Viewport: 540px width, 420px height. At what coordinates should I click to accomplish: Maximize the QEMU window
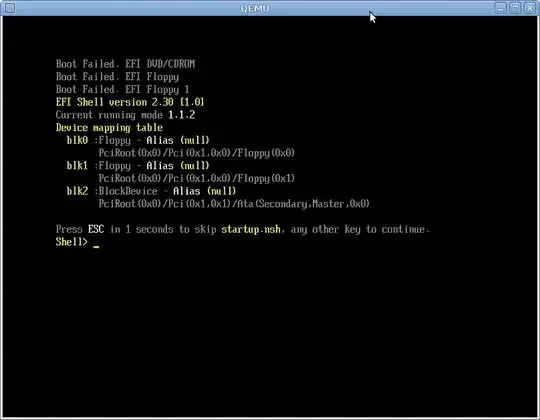point(515,8)
